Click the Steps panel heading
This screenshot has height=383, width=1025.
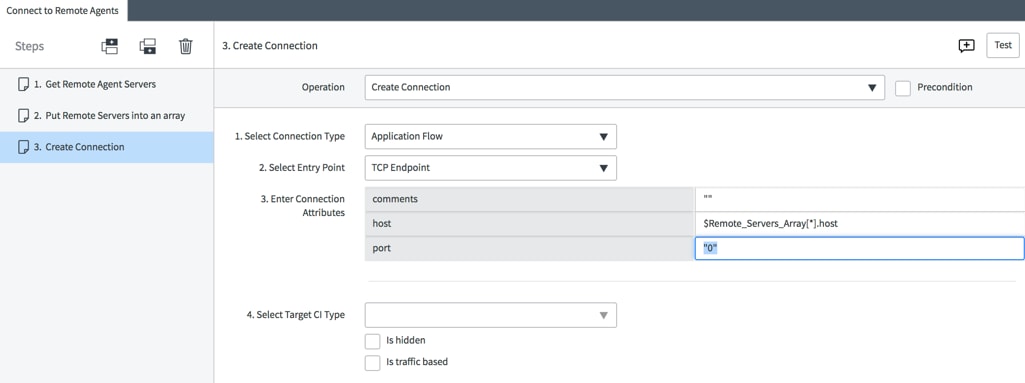point(29,46)
